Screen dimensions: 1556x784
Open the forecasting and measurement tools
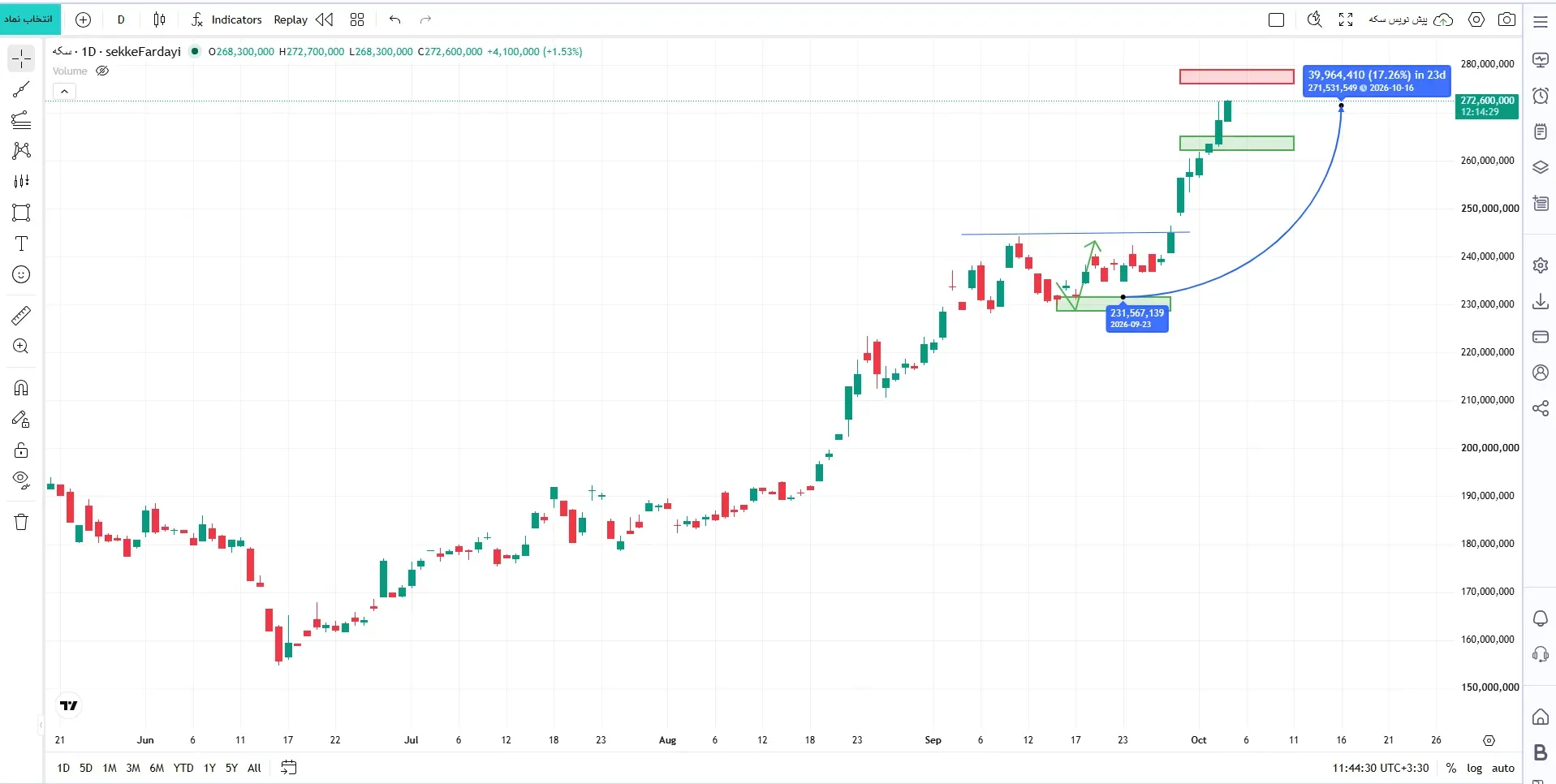21,182
